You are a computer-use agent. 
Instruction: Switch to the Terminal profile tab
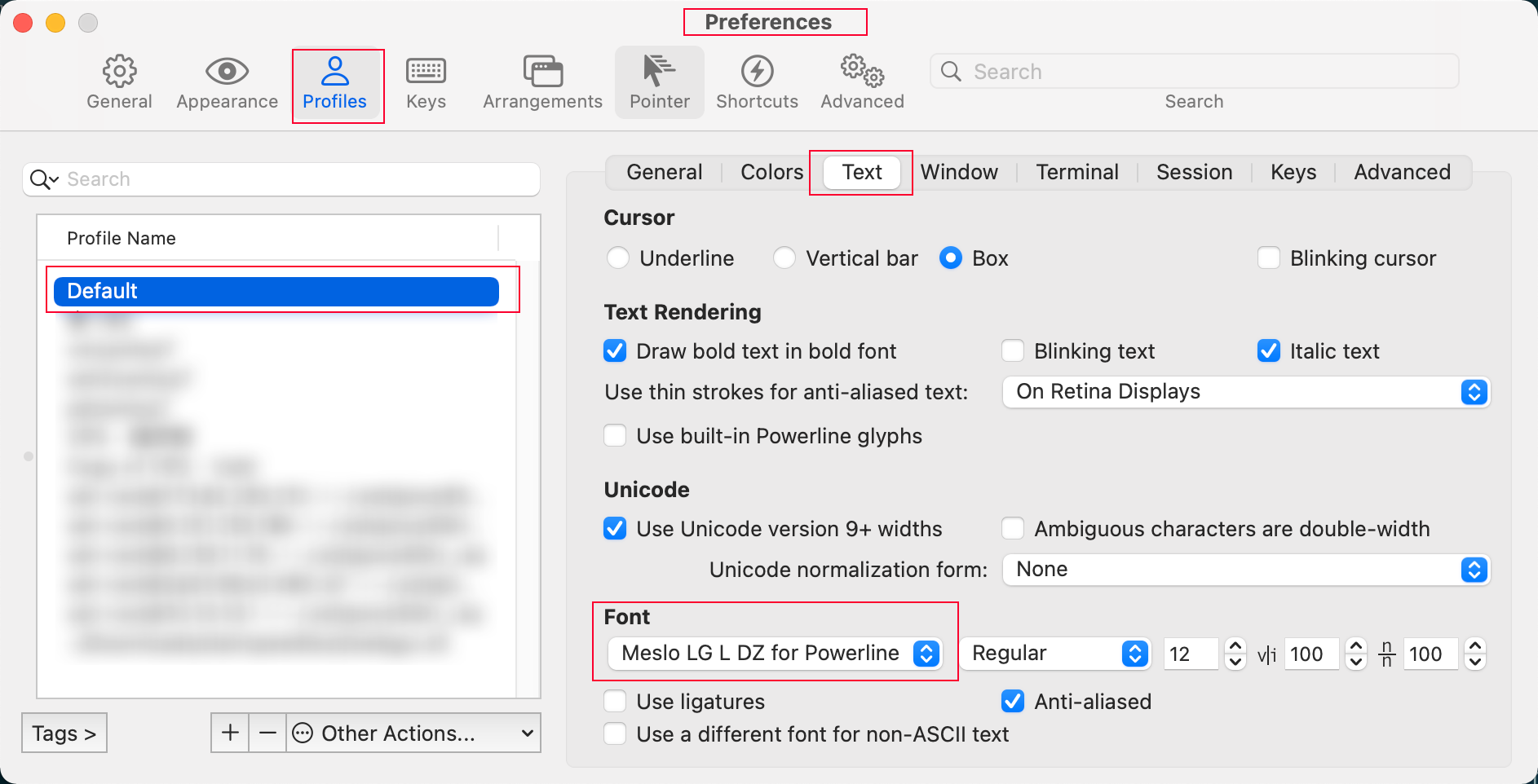[1076, 173]
